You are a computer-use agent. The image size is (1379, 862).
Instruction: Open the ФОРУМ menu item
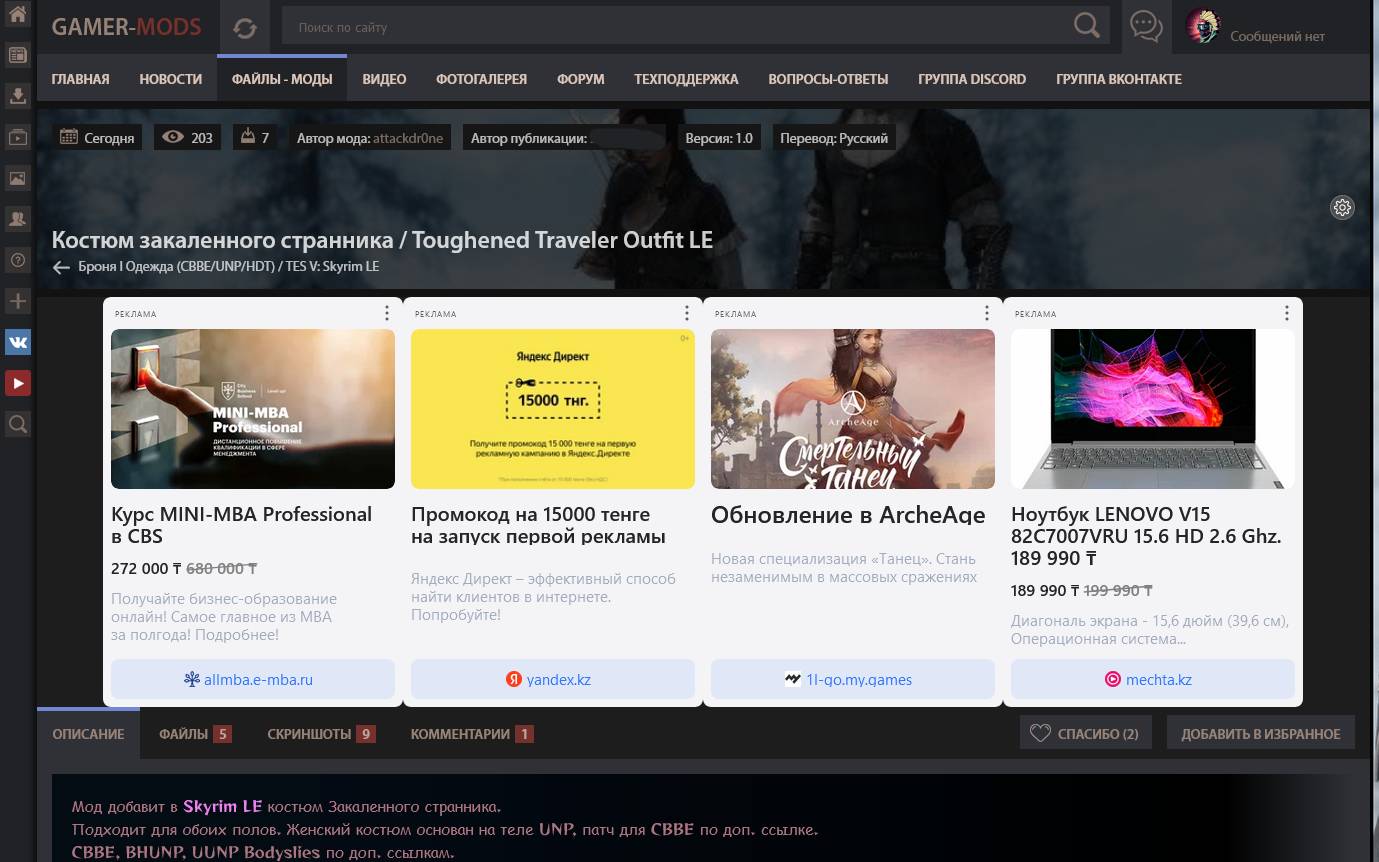581,79
